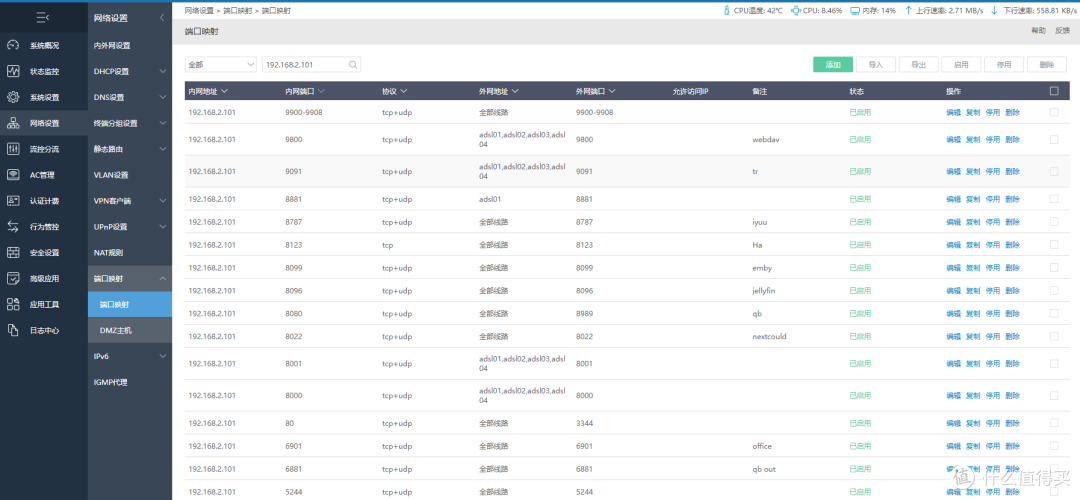
Task: Open IGMP代理 menu item
Action: tap(111, 382)
